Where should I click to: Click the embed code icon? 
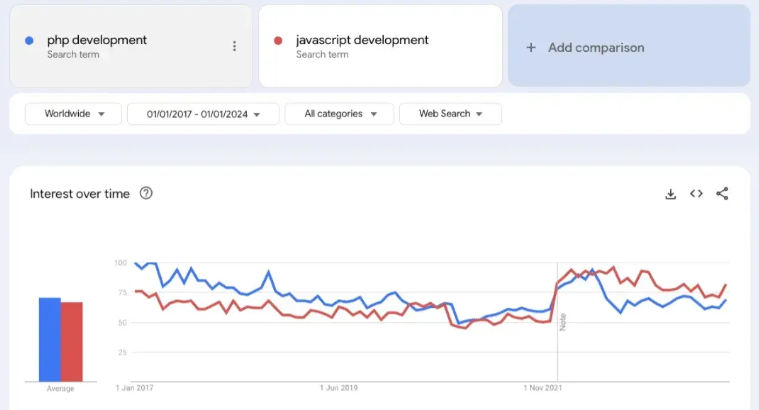(x=696, y=194)
